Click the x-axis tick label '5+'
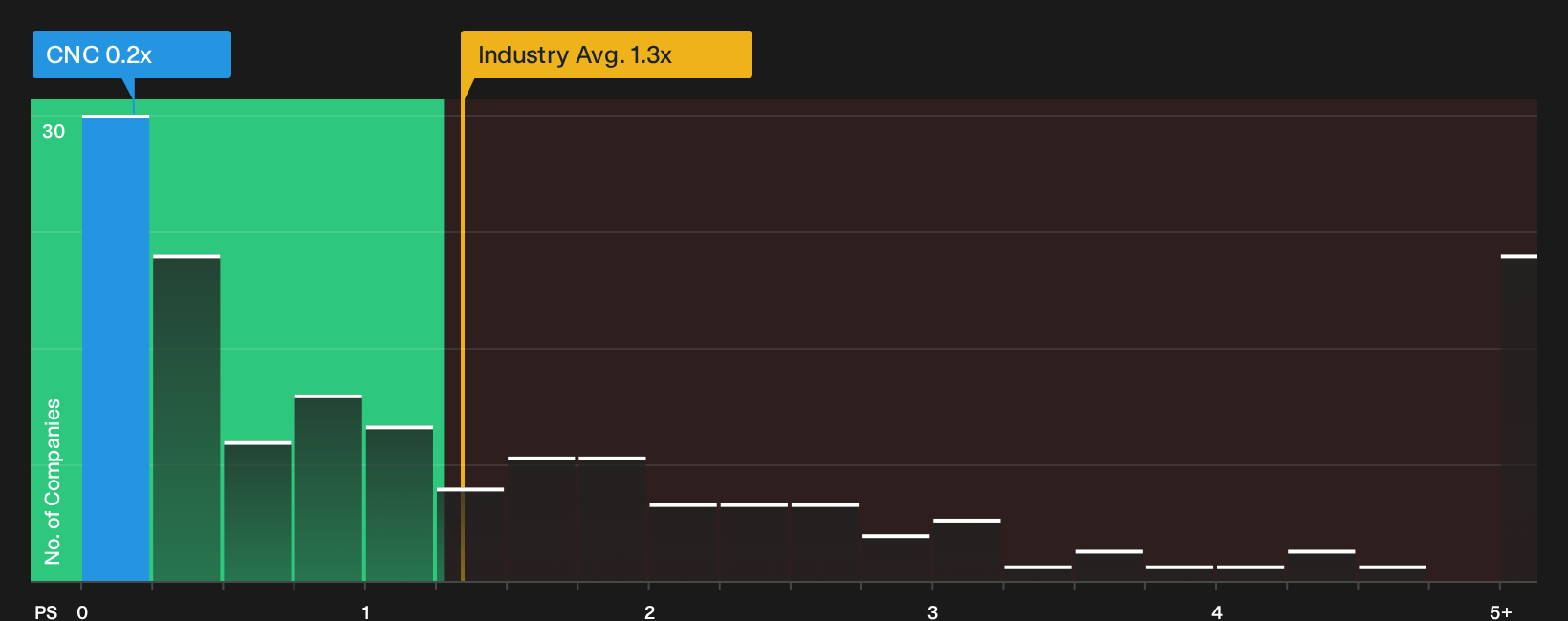 (1500, 612)
